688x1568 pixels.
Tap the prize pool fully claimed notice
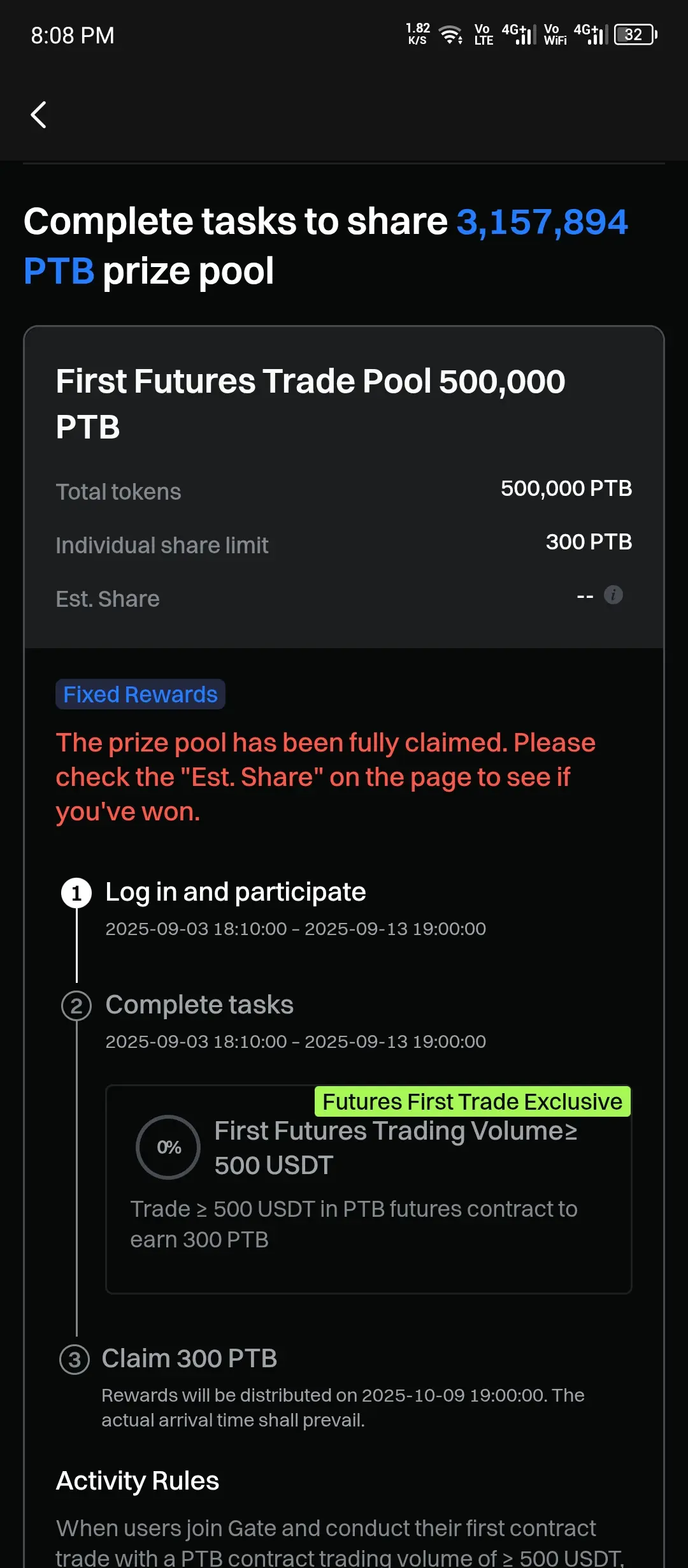(326, 777)
